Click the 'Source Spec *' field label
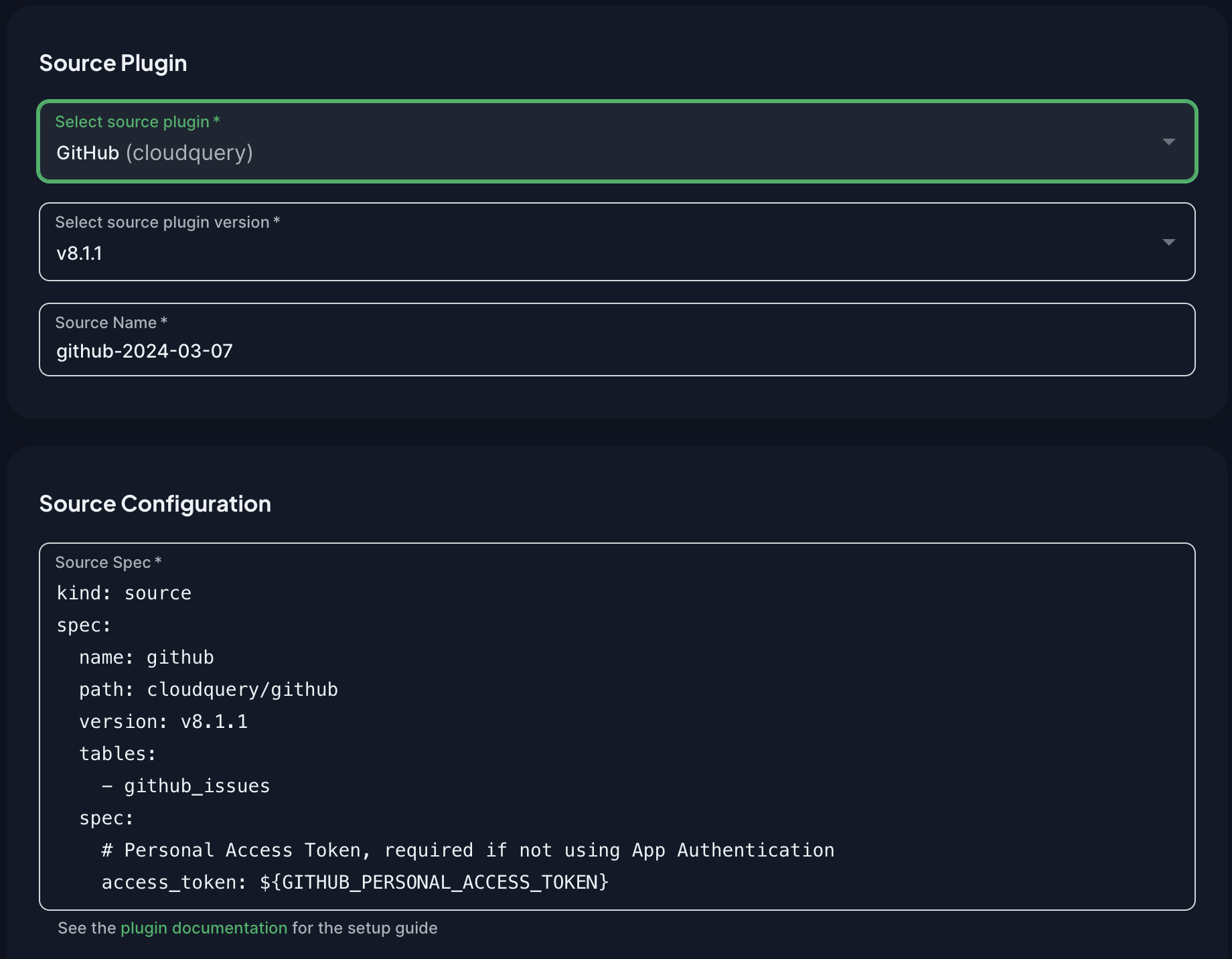This screenshot has height=959, width=1232. click(108, 563)
